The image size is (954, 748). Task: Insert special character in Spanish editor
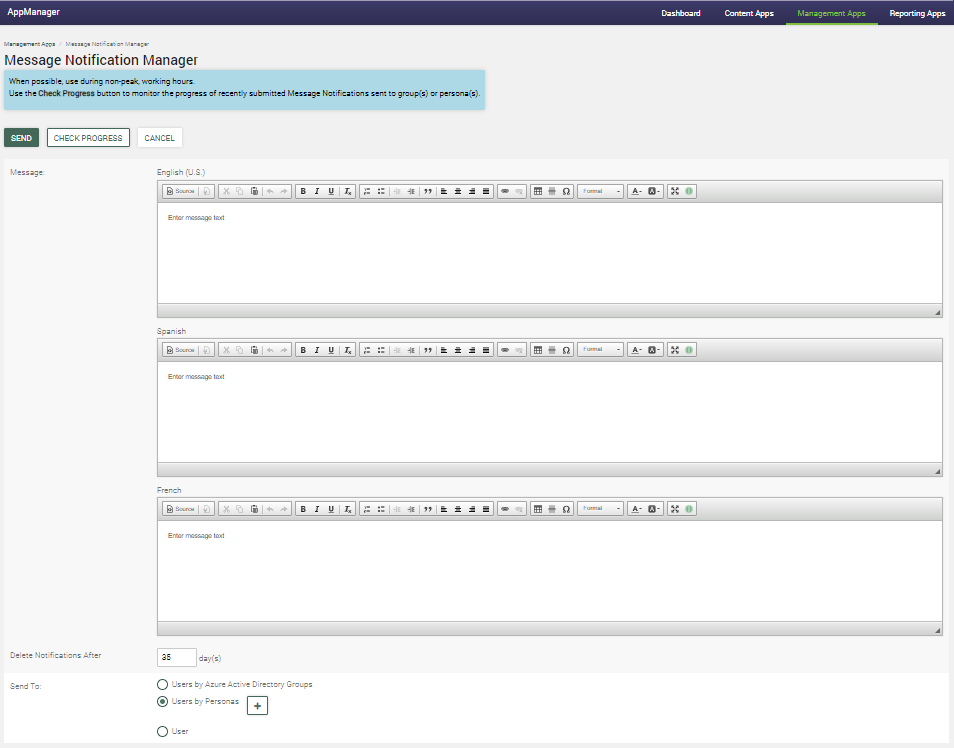566,350
